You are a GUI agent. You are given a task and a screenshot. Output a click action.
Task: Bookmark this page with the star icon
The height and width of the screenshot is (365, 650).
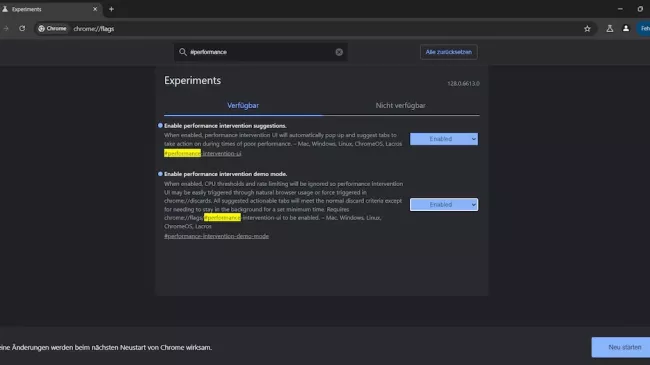click(587, 29)
